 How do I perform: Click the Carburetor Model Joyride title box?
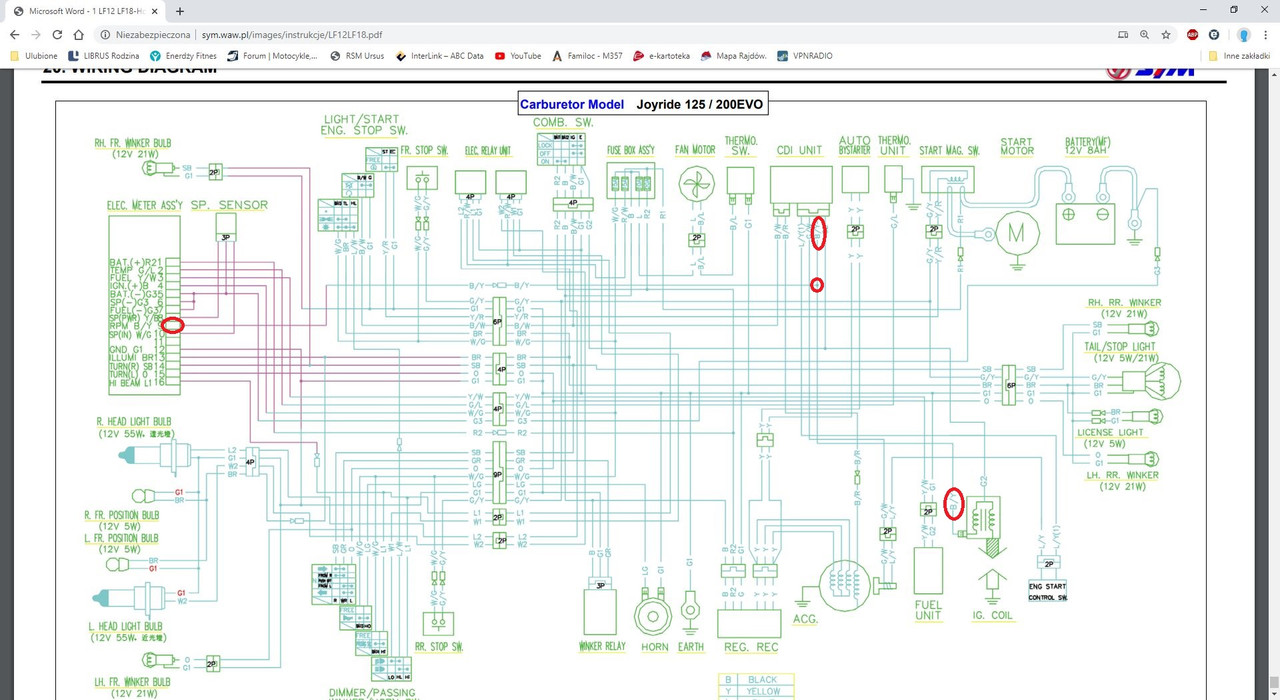click(x=643, y=104)
